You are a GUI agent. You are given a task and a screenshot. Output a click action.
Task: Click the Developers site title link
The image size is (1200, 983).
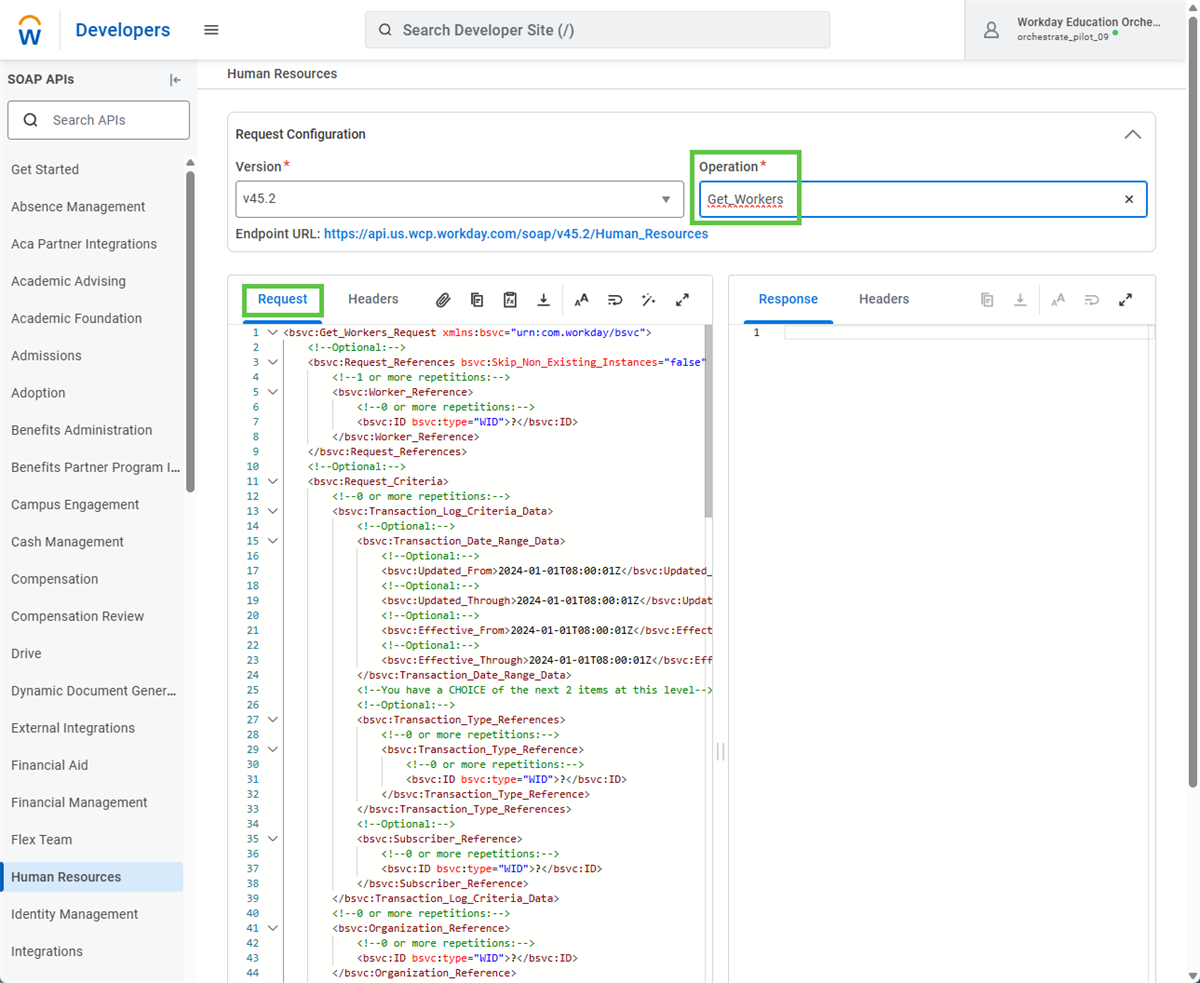click(123, 30)
